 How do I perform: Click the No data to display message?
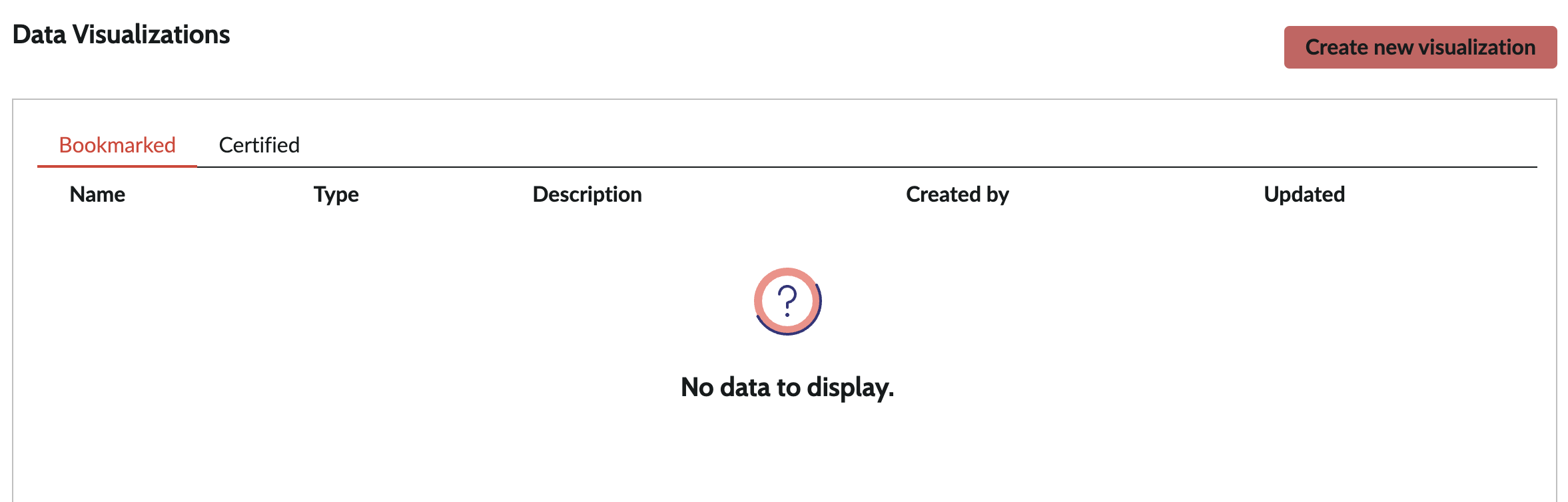click(787, 386)
